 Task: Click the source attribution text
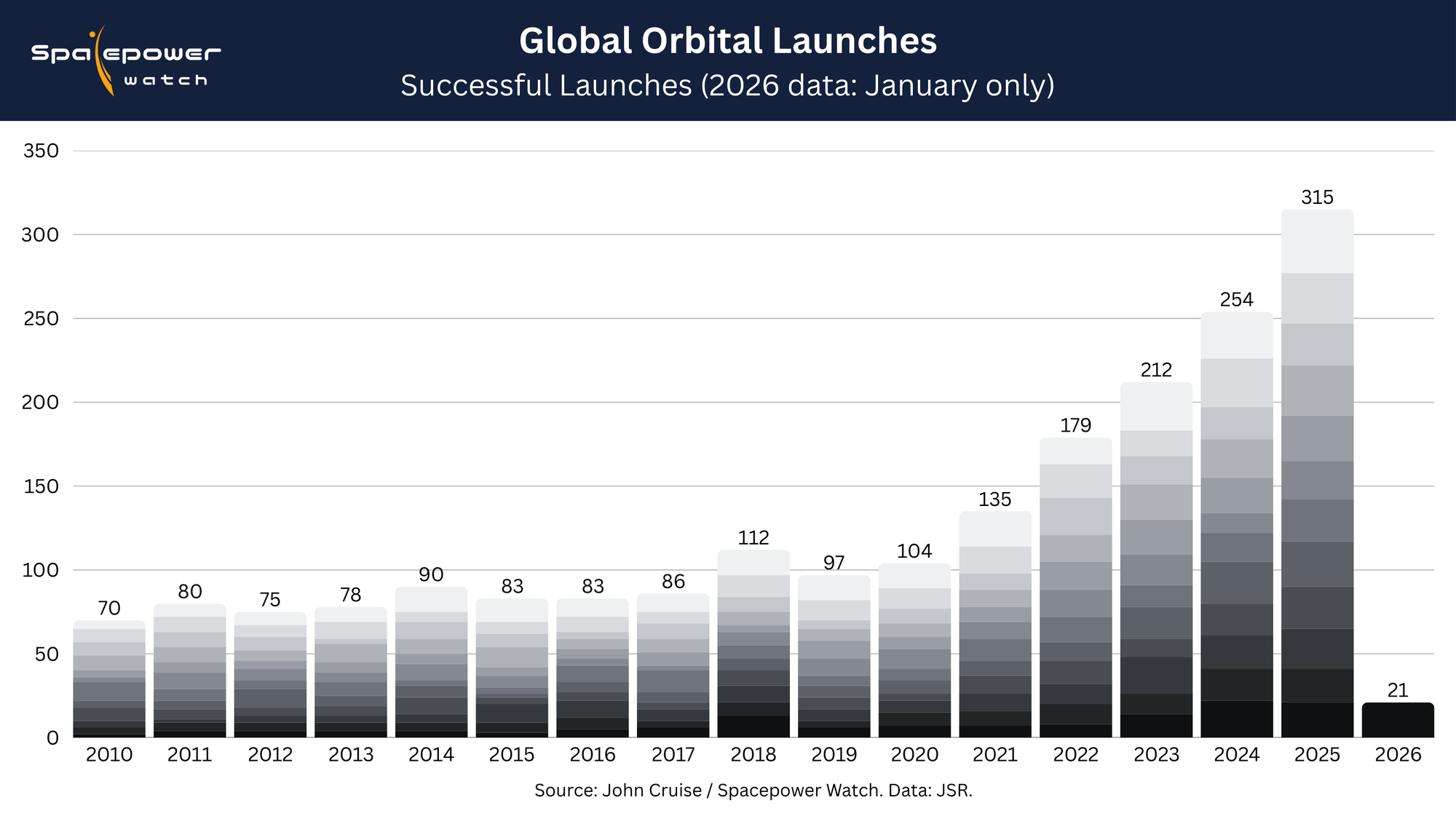[x=753, y=791]
